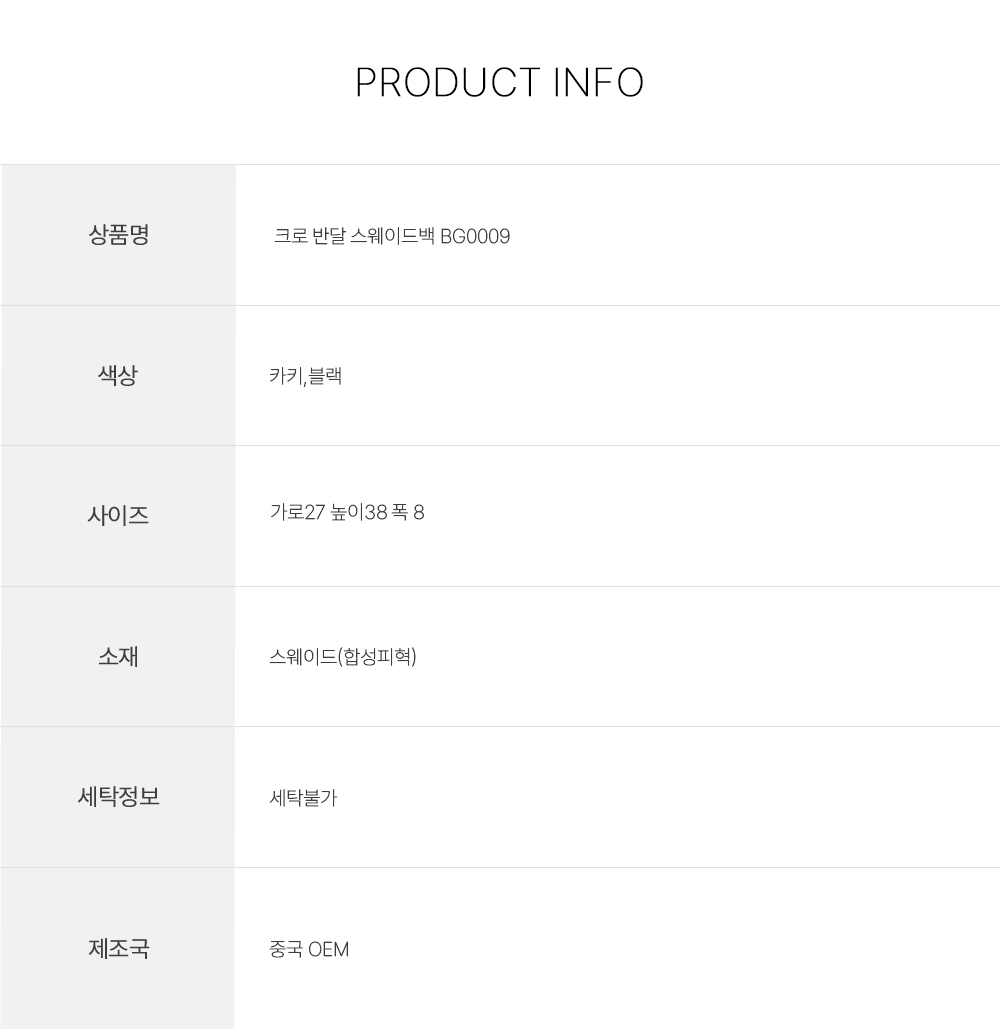
Task: Click the 색상 row label
Action: 118,376
